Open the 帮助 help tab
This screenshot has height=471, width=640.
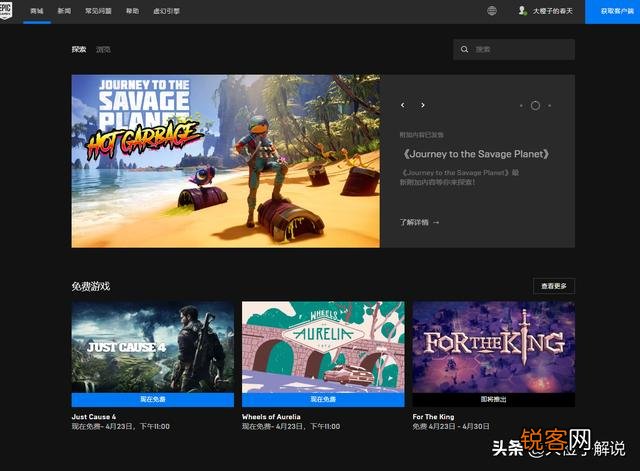[x=132, y=11]
